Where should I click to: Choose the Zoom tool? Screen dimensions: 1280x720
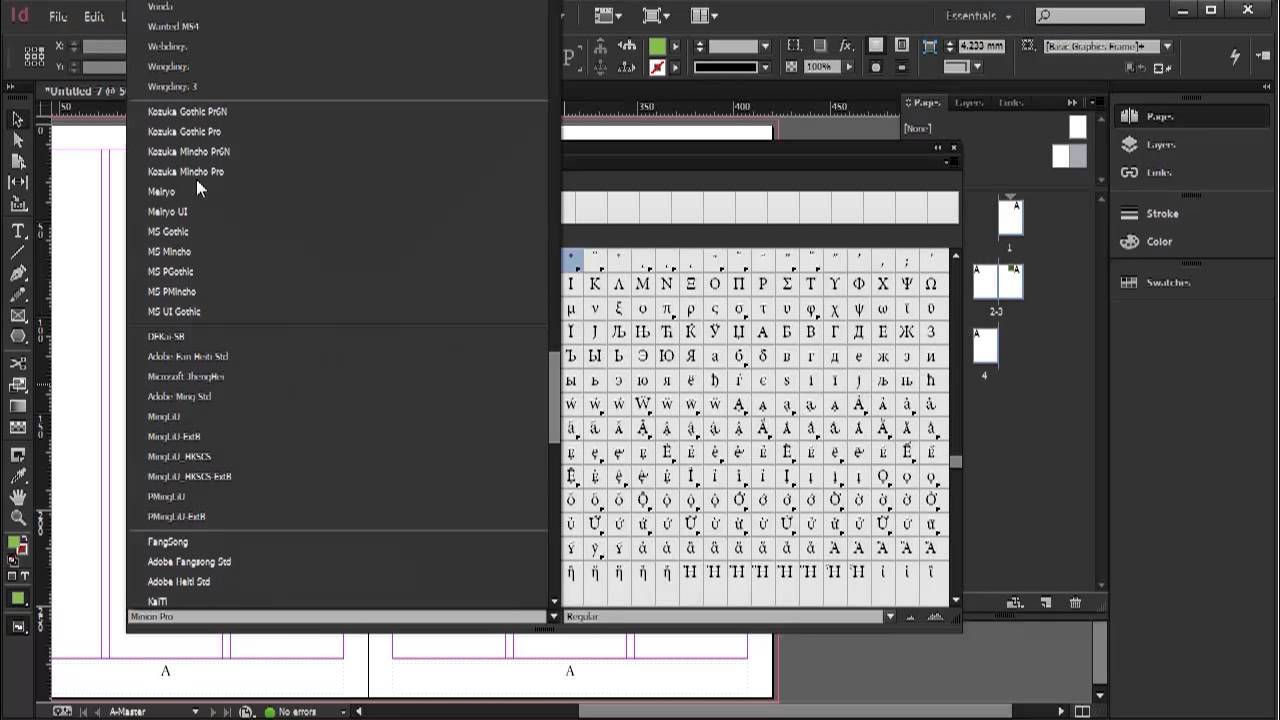pos(18,518)
